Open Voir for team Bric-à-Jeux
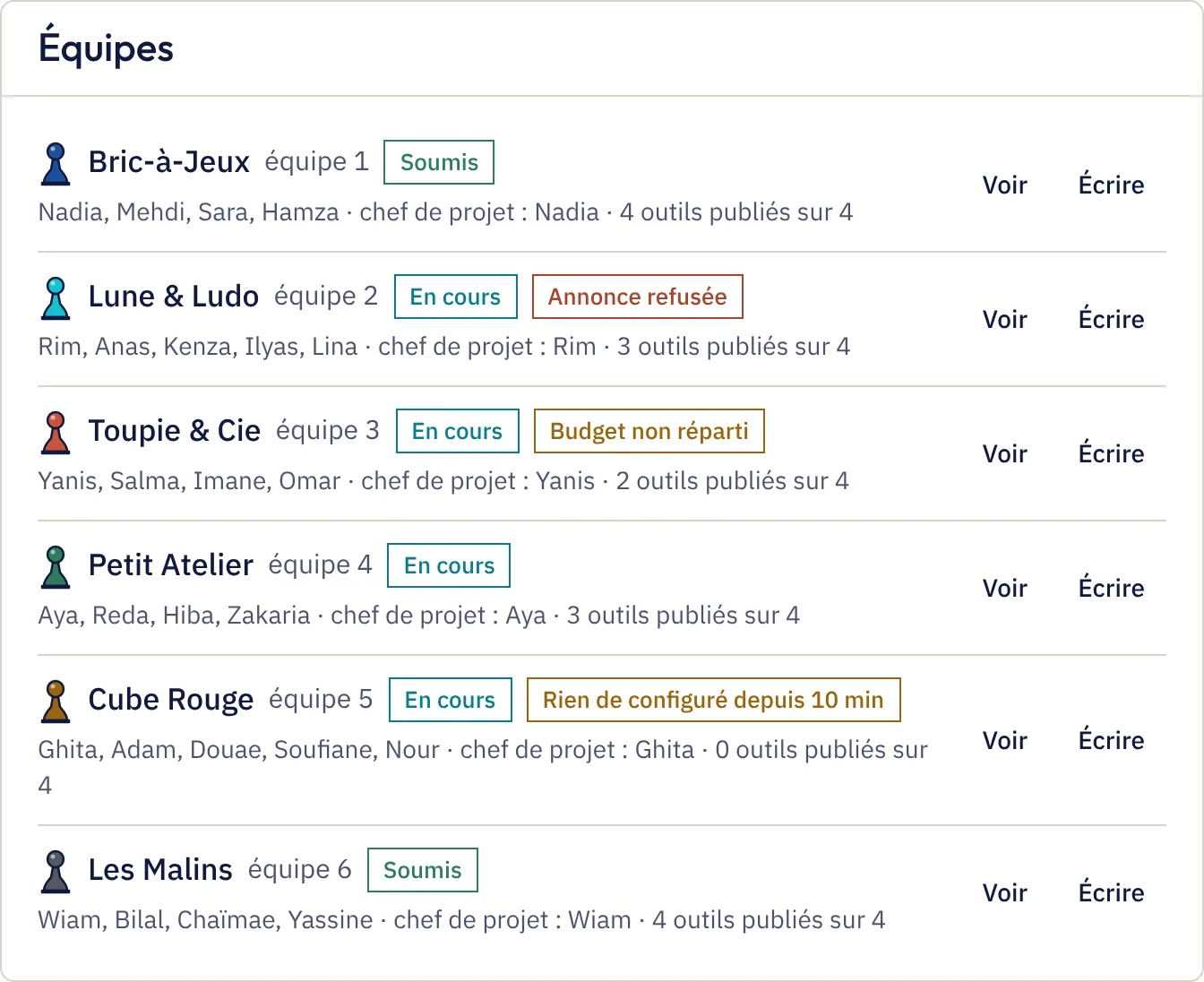 1004,185
